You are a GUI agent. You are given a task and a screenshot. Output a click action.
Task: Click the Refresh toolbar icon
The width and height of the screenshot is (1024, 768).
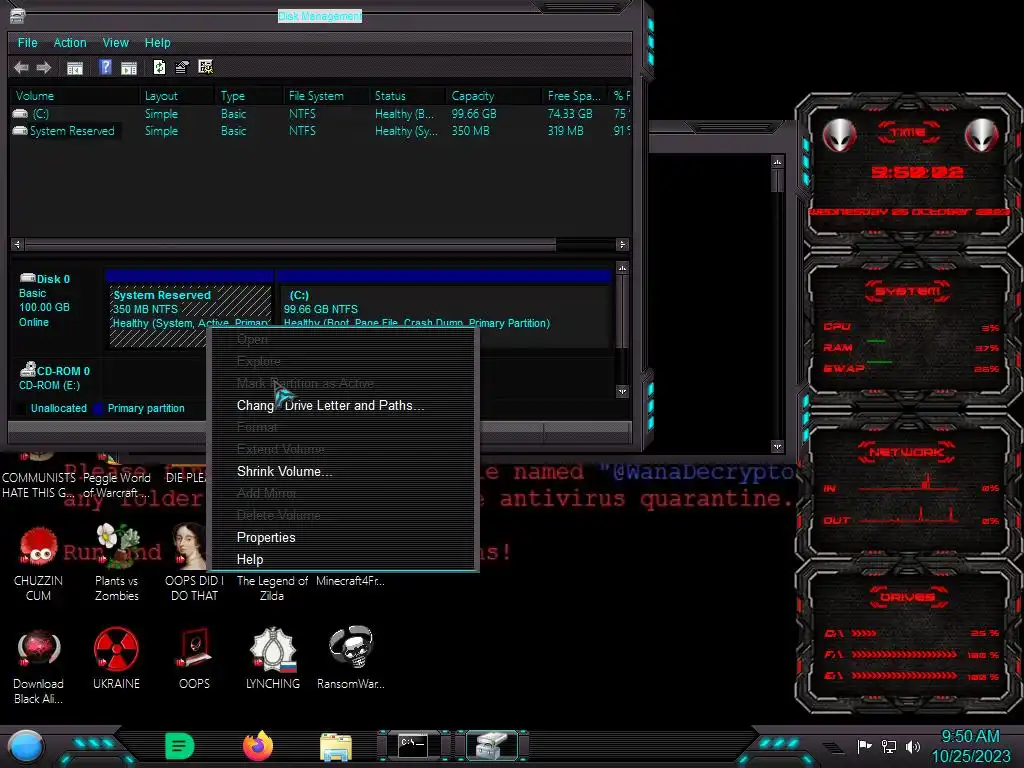coord(159,67)
